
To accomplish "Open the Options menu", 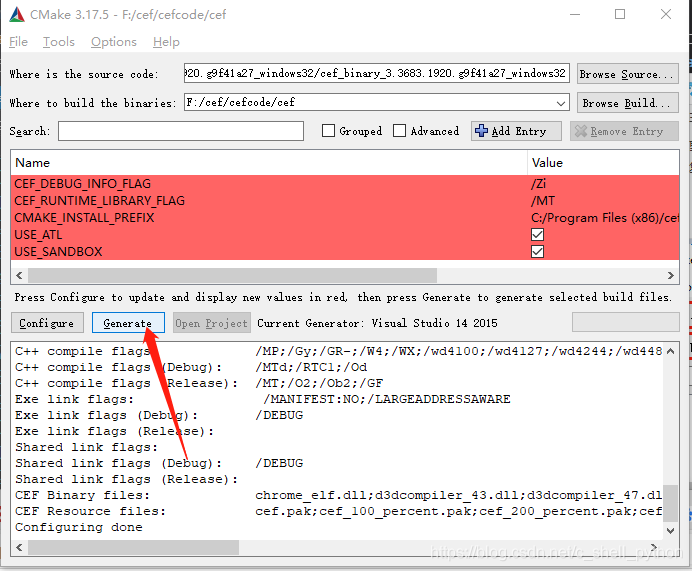I will [114, 42].
